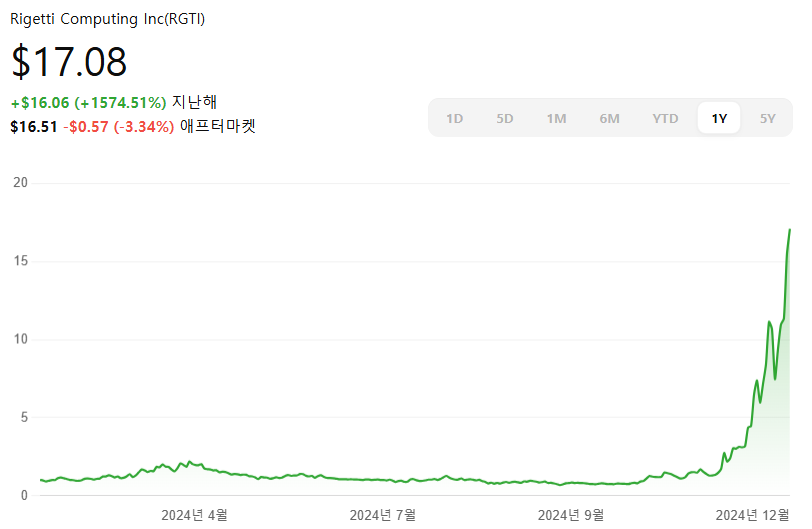Image resolution: width=812 pixels, height=529 pixels.
Task: Click the y-axis value 0
Action: pyautogui.click(x=24, y=495)
